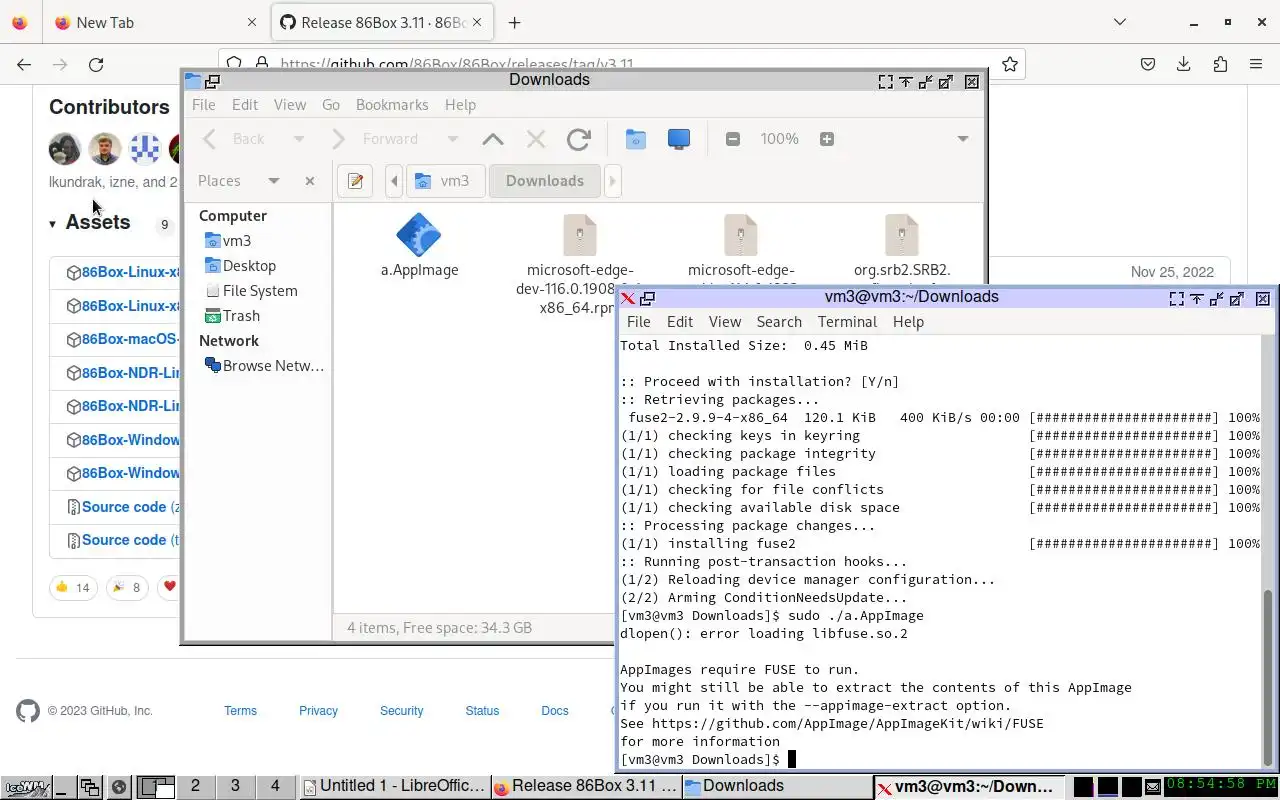1280x800 pixels.
Task: Open a new browser tab with plus
Action: pyautogui.click(x=514, y=23)
